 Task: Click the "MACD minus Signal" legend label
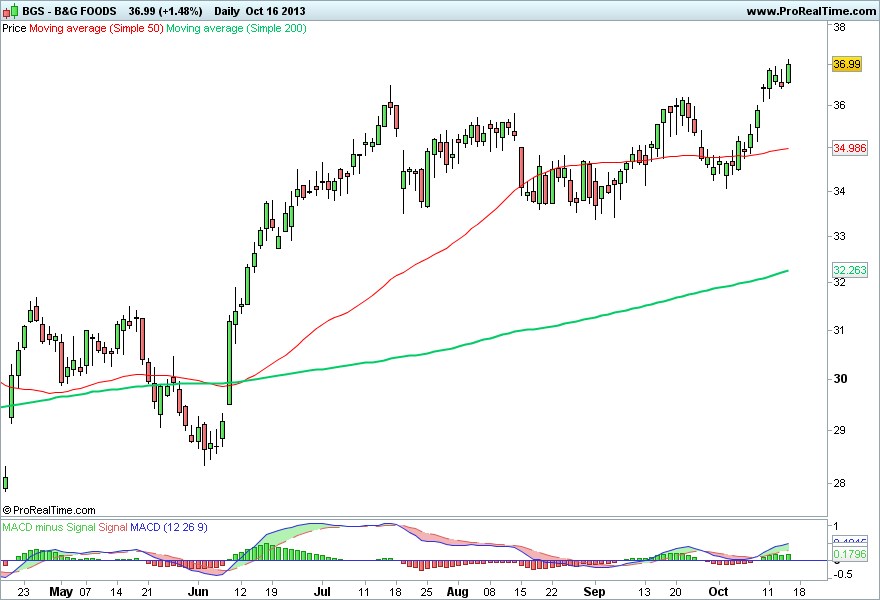(x=48, y=527)
